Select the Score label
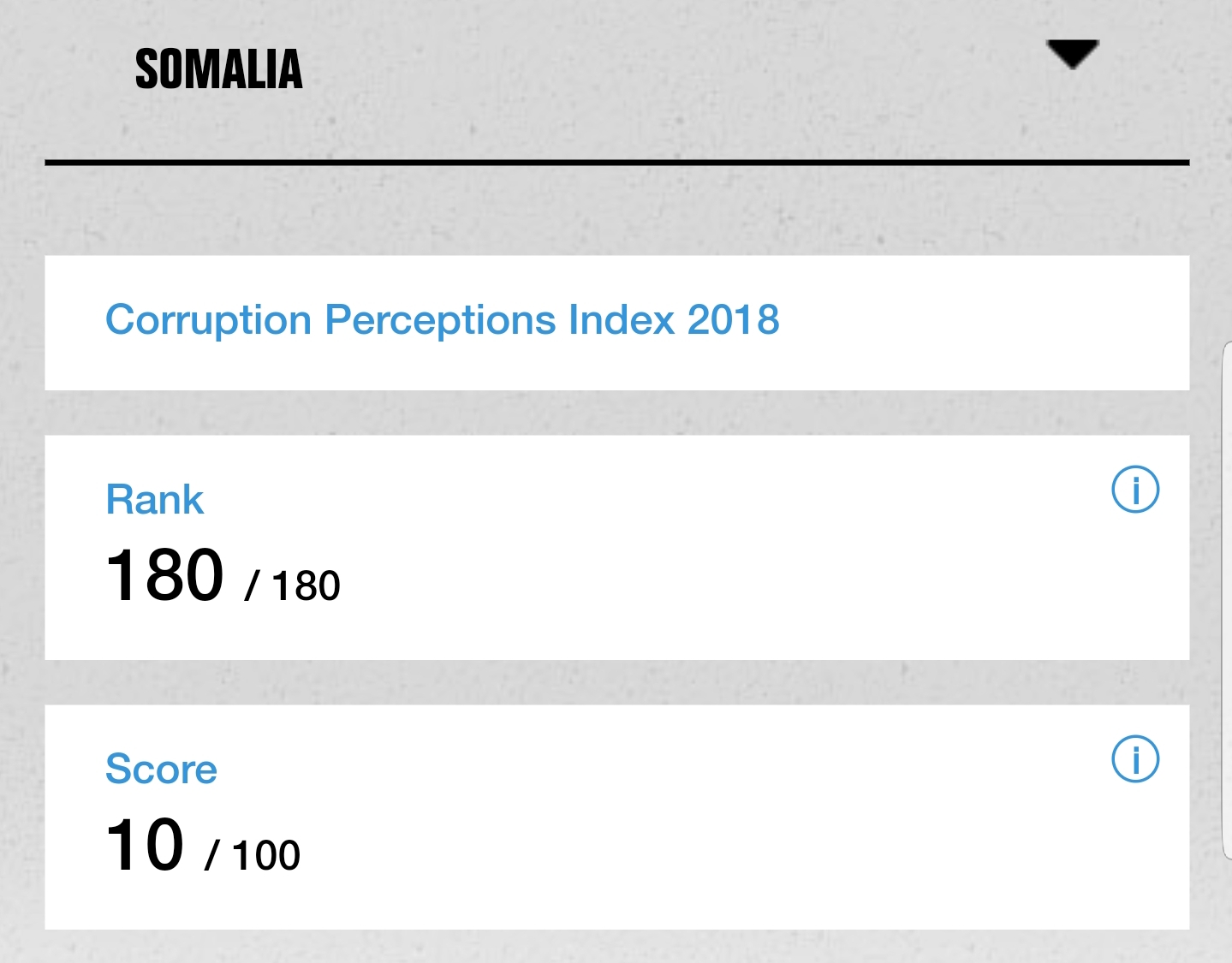 point(161,769)
